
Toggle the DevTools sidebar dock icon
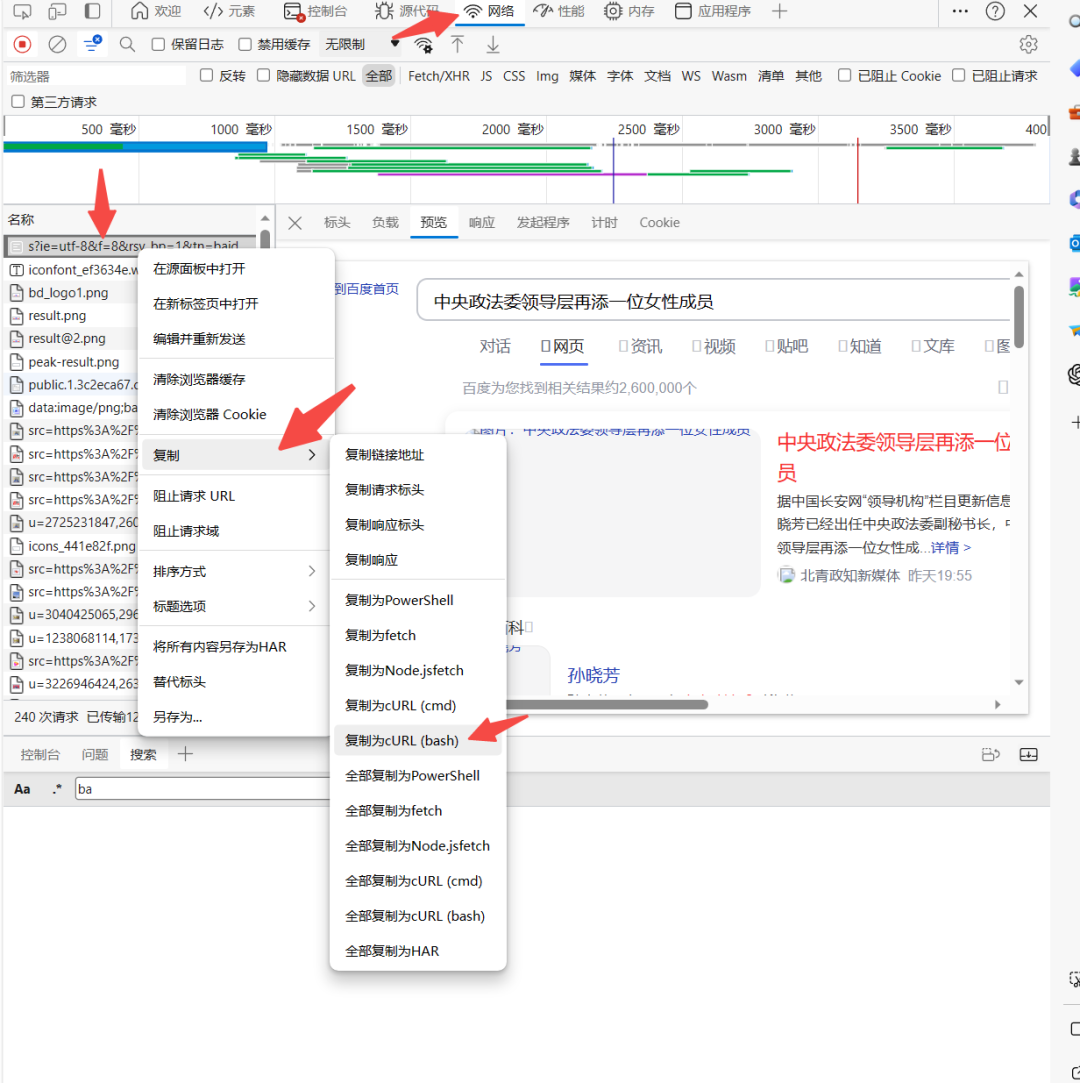[x=92, y=11]
